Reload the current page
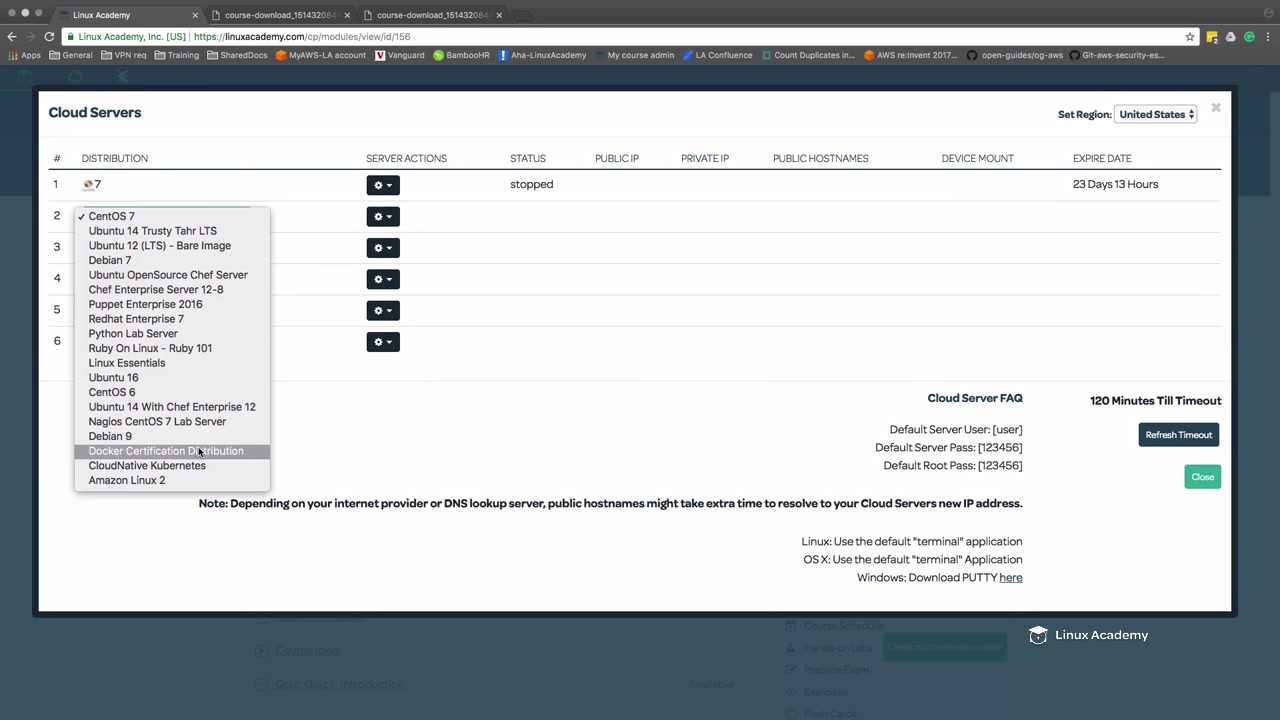 point(48,36)
